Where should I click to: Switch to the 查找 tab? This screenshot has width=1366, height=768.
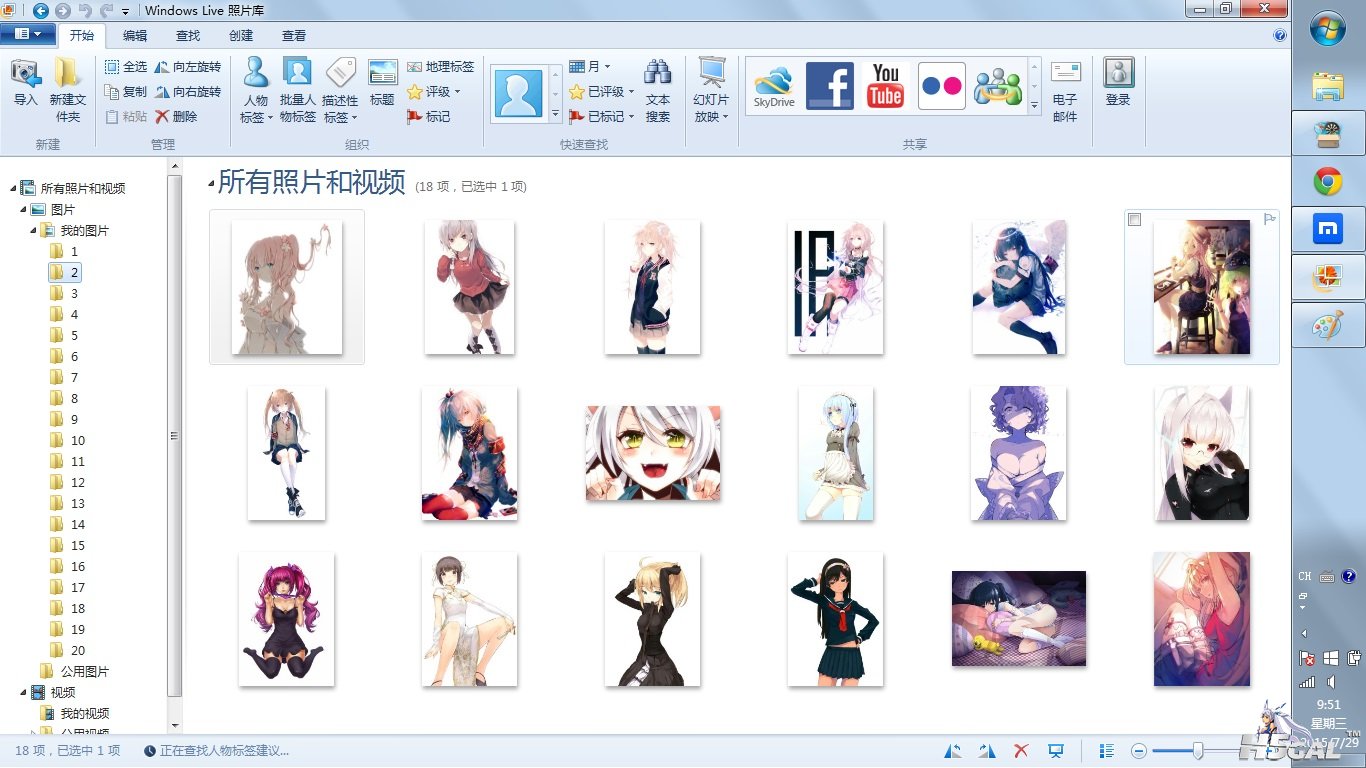click(188, 35)
